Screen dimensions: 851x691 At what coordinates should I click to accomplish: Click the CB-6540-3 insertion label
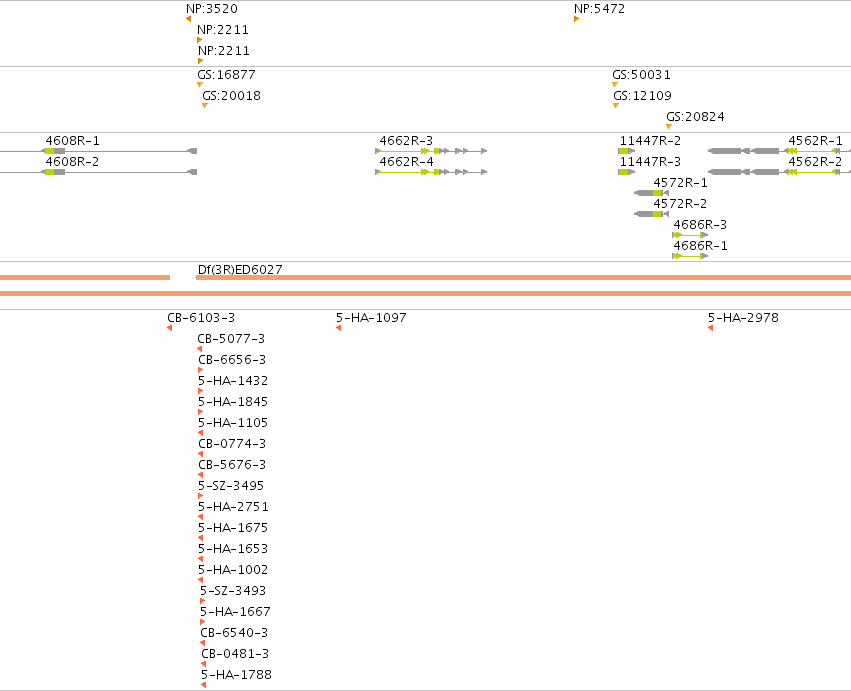tap(234, 633)
